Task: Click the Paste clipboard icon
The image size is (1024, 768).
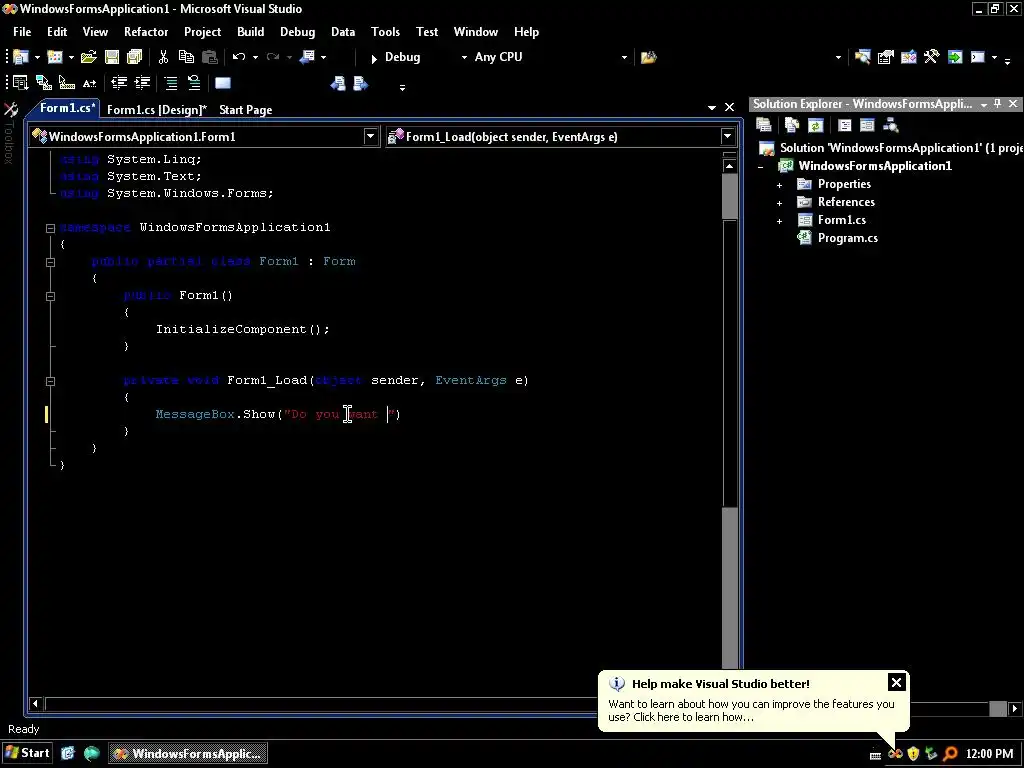Action: tap(210, 57)
